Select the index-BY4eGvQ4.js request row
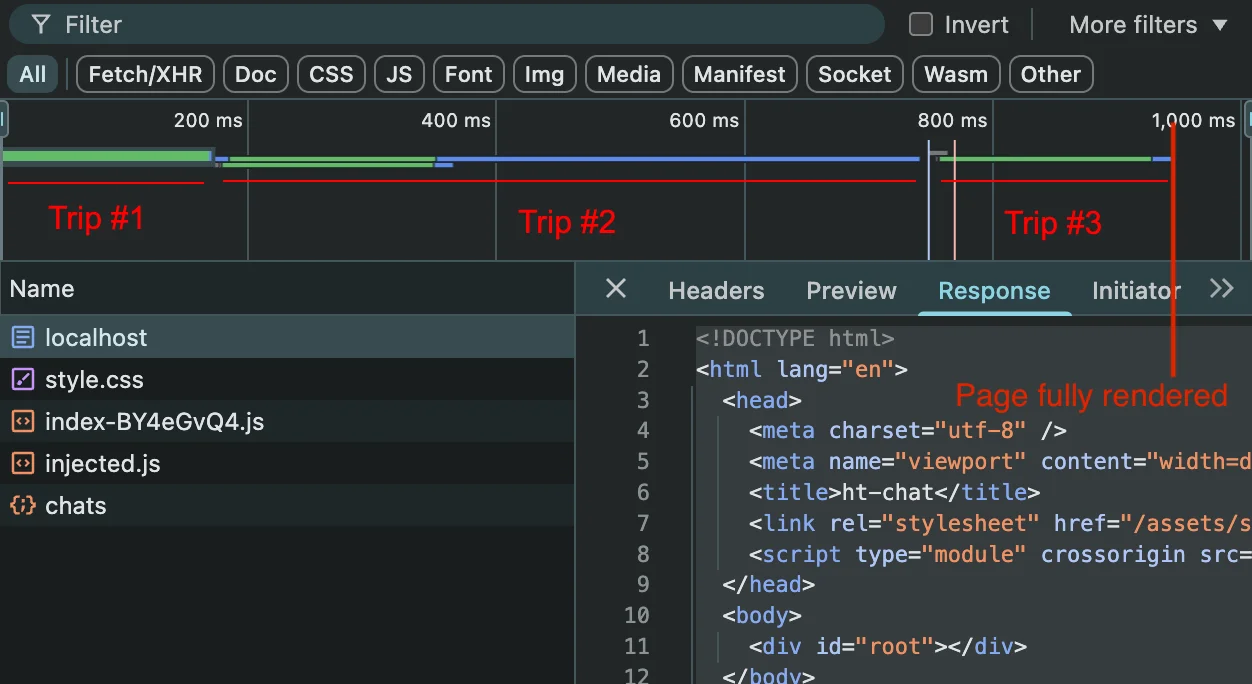 coord(287,421)
